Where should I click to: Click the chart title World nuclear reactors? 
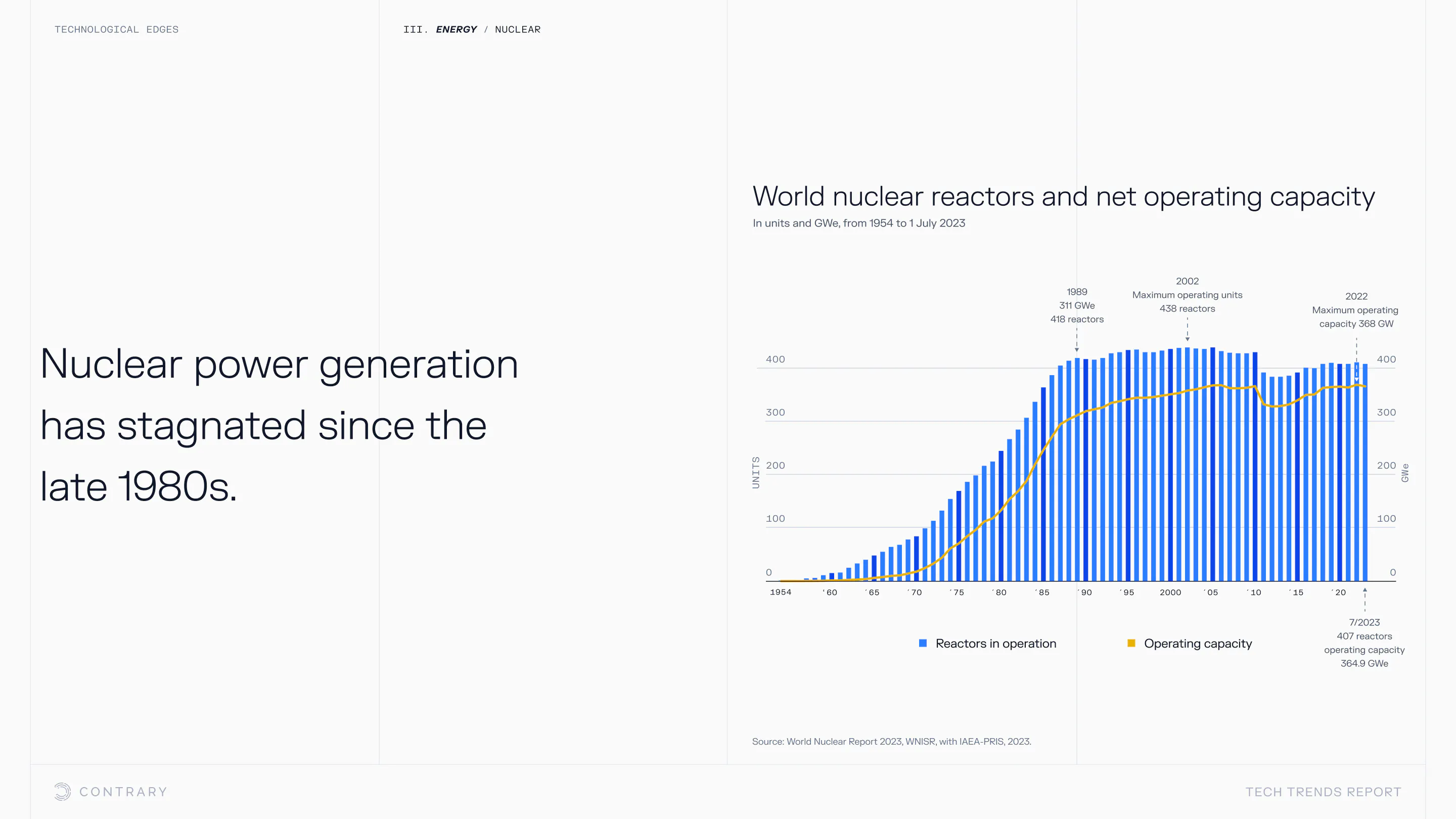1063,196
